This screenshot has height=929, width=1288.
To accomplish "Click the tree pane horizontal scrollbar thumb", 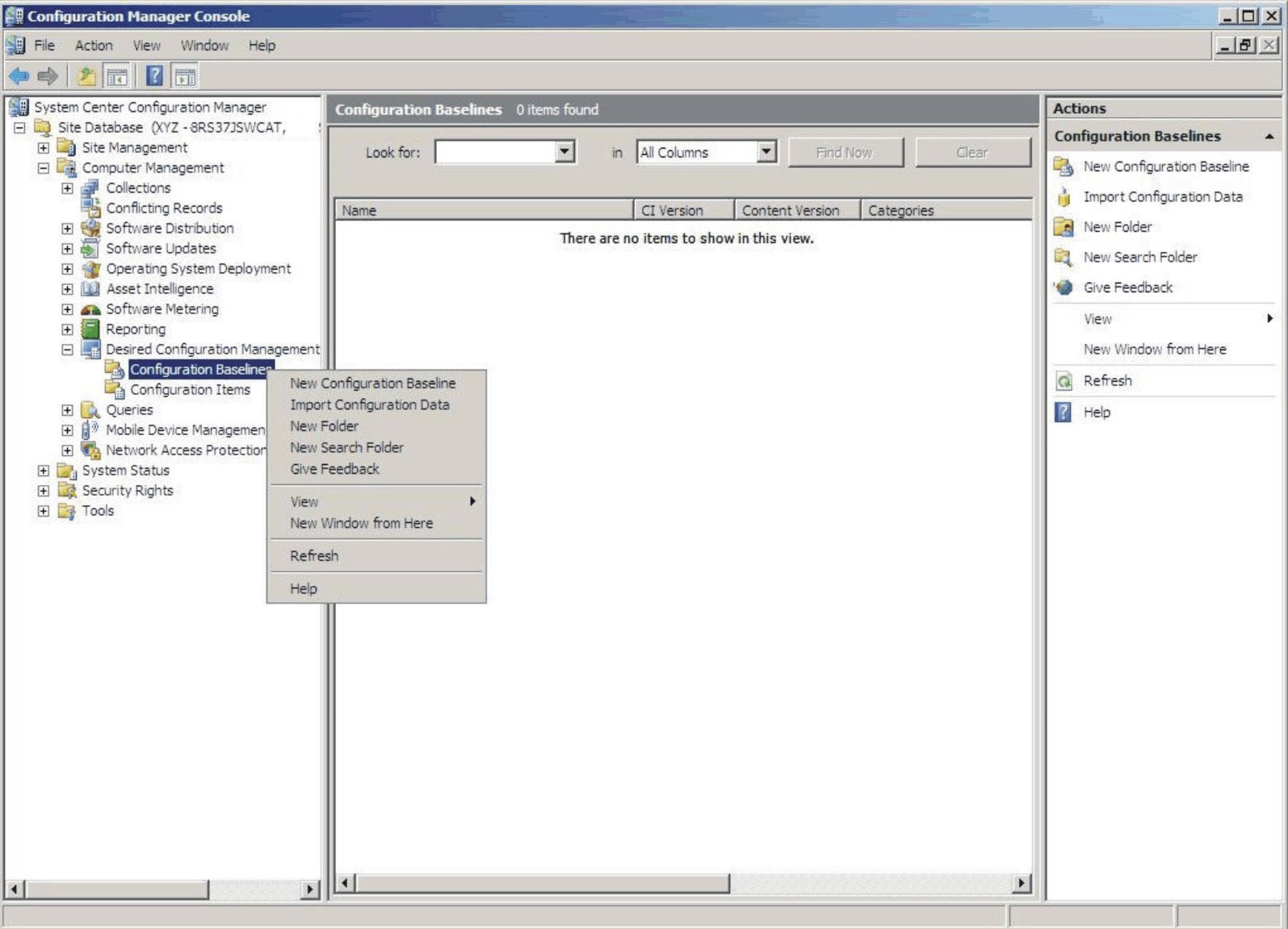I will pos(117,889).
